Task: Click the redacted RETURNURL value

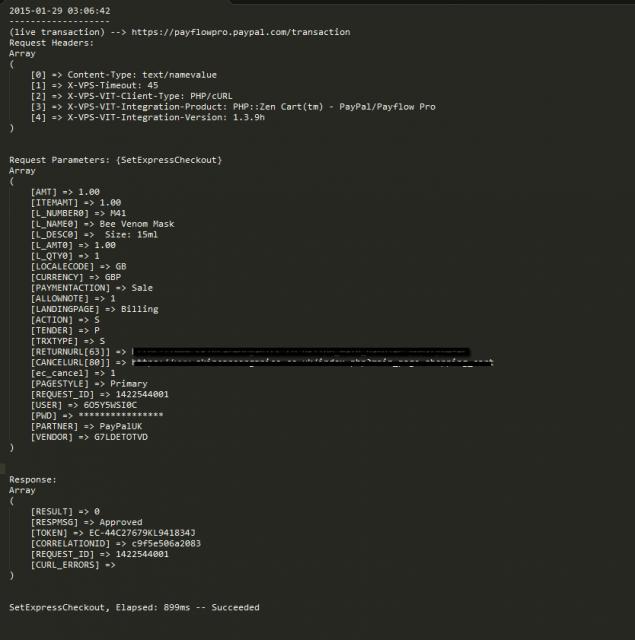Action: (x=301, y=352)
